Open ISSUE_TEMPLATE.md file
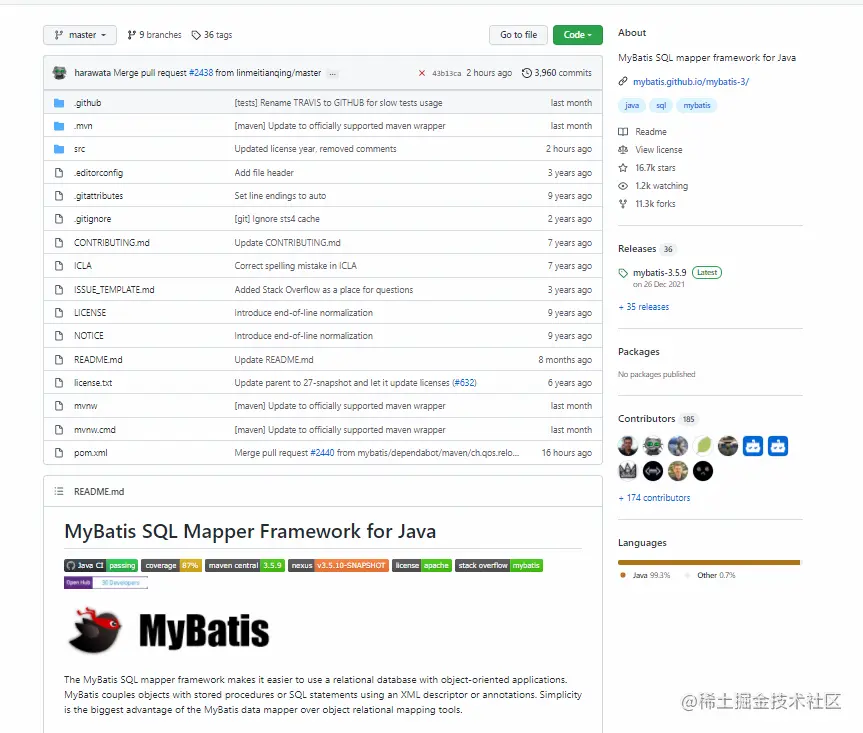This screenshot has height=733, width=863. (x=114, y=289)
